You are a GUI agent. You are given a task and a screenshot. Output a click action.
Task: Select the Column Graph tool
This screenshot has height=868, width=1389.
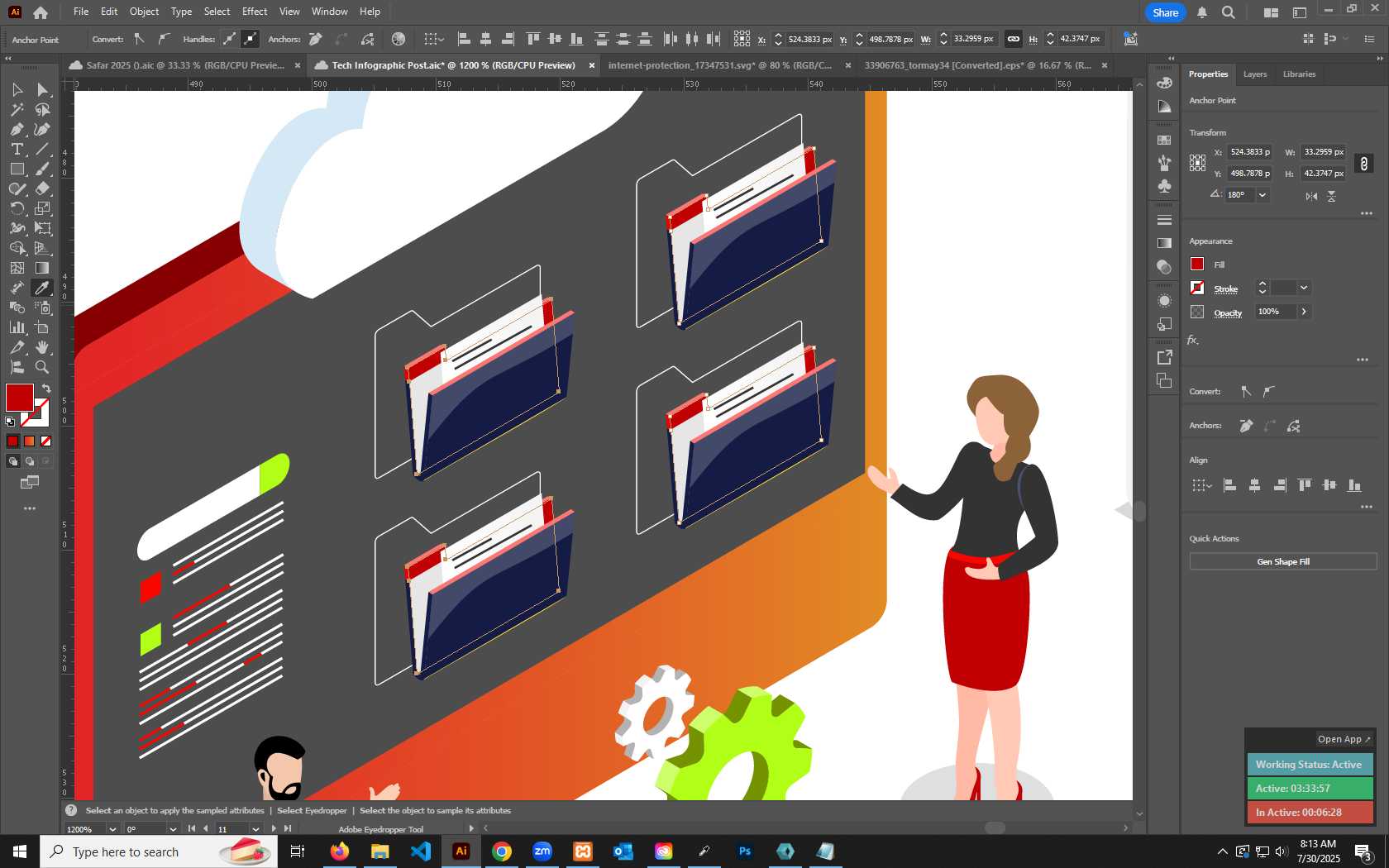17,327
